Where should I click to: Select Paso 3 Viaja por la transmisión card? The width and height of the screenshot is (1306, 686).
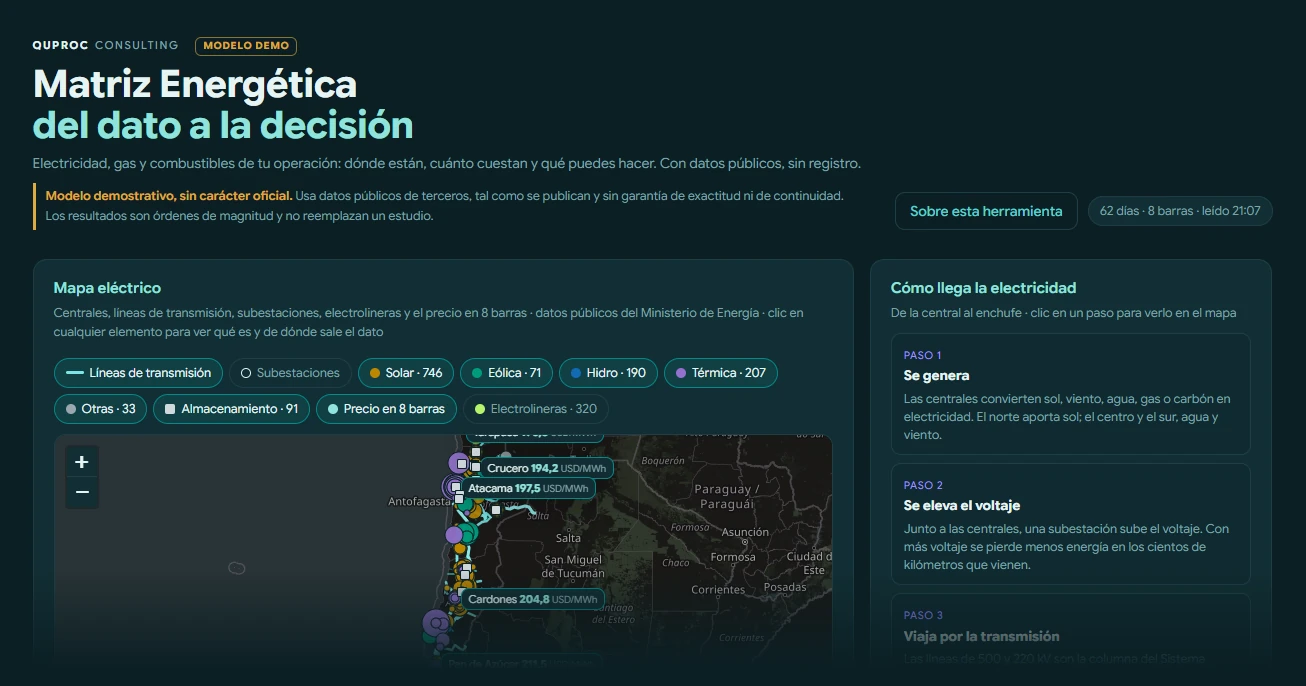coord(1071,634)
